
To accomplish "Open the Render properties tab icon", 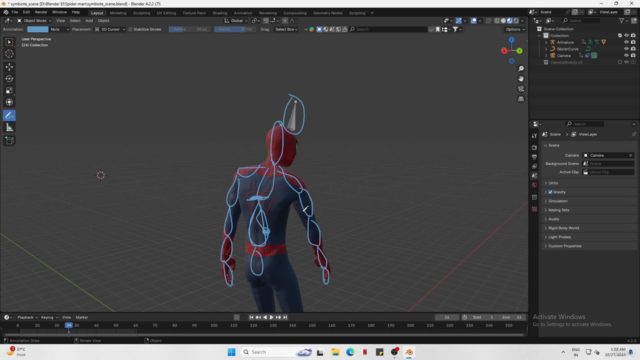I will 534,147.
